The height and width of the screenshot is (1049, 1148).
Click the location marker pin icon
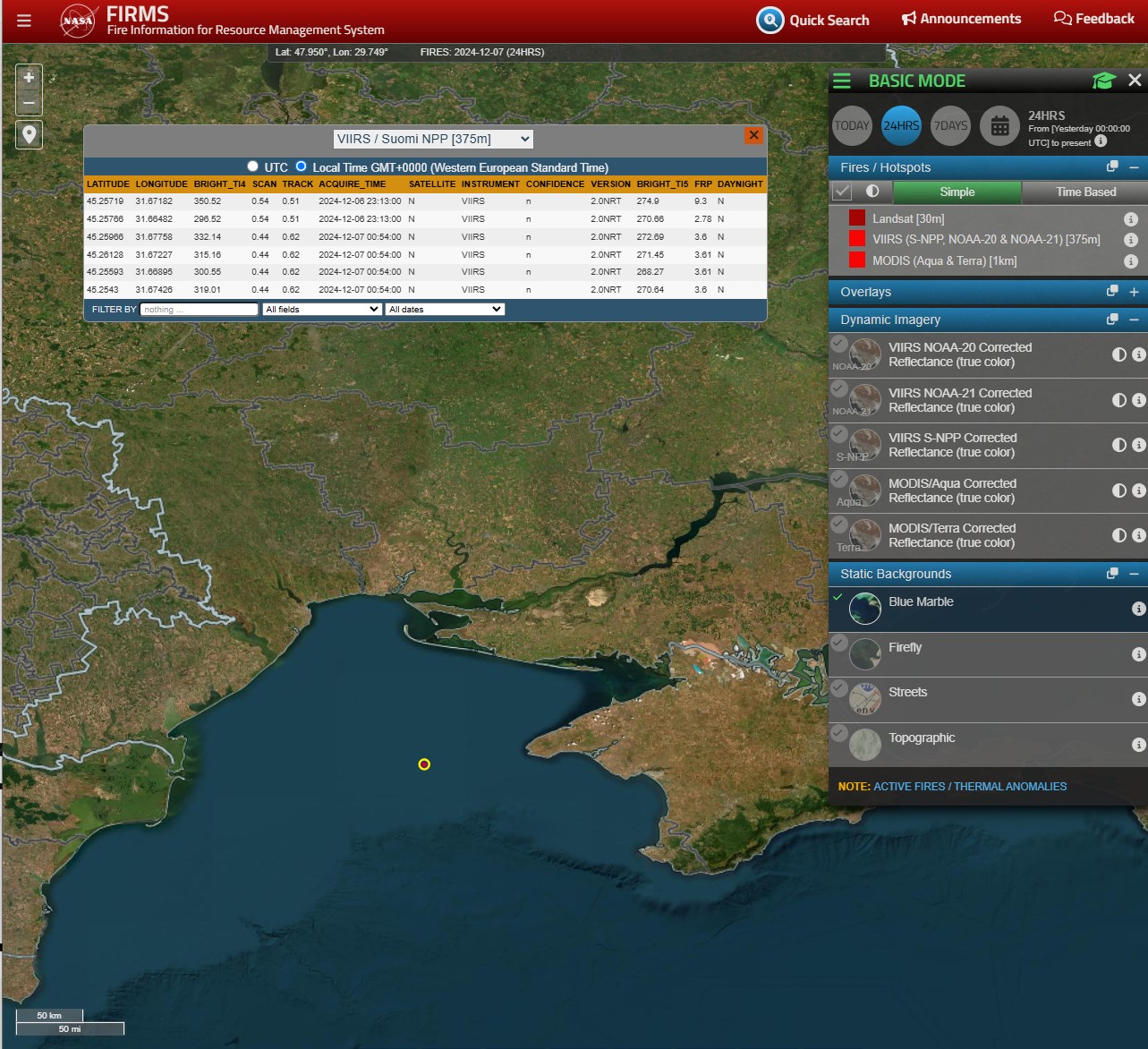29,134
